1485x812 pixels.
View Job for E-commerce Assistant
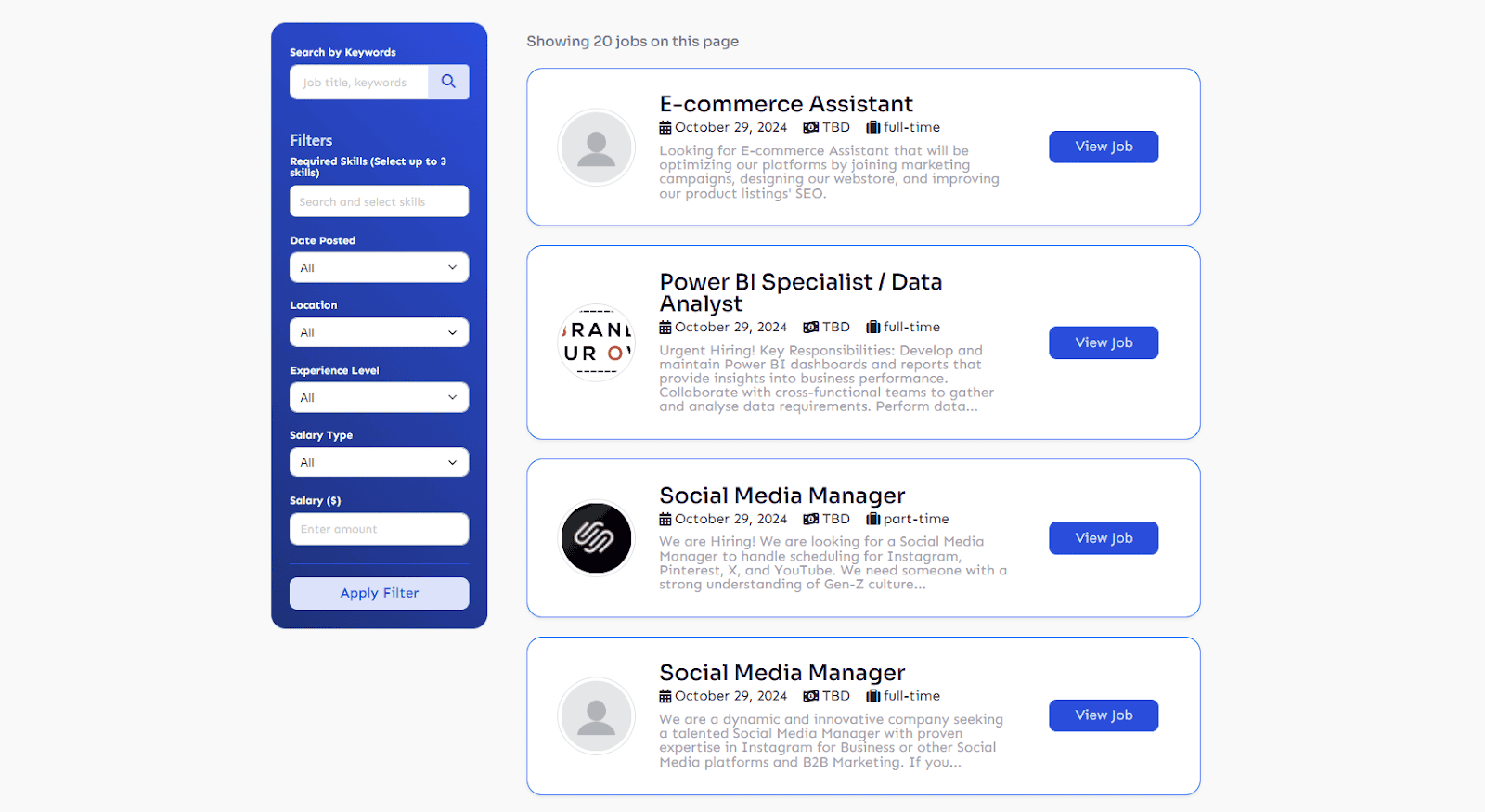[x=1103, y=147]
